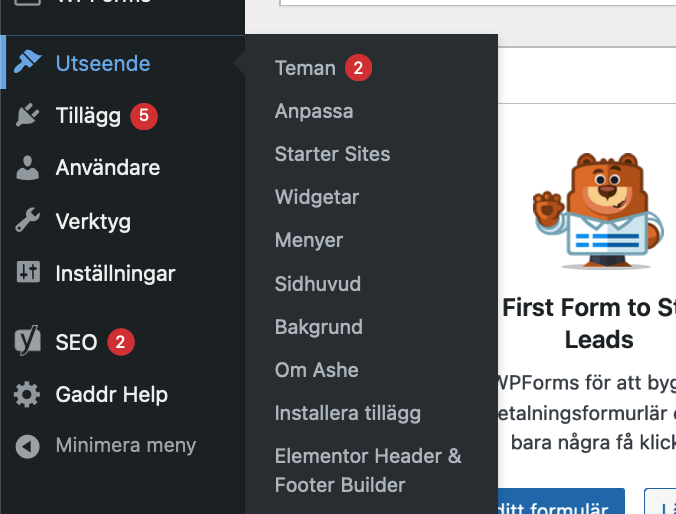The height and width of the screenshot is (514, 676).
Task: Open the Sidhuvud submenu item
Action: tap(318, 284)
